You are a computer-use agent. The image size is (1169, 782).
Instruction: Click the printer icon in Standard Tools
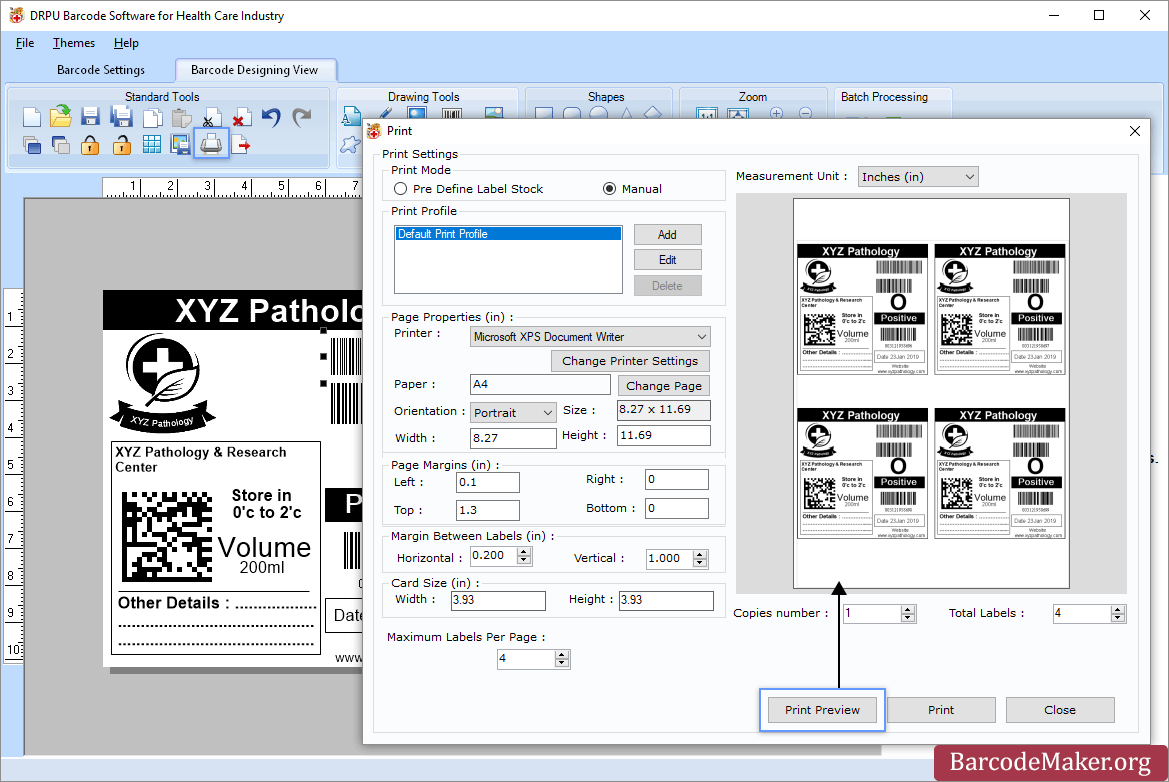(211, 144)
